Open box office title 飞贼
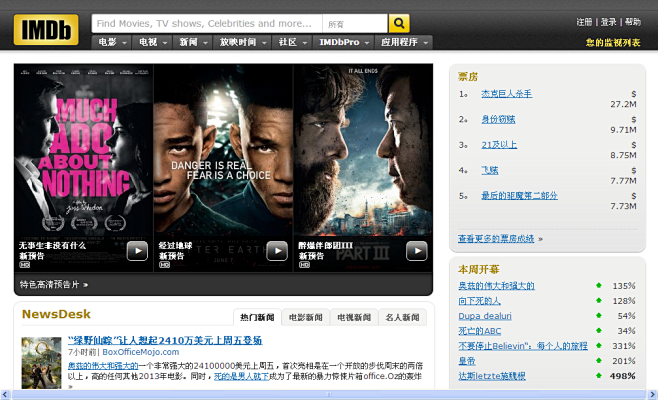 click(490, 170)
